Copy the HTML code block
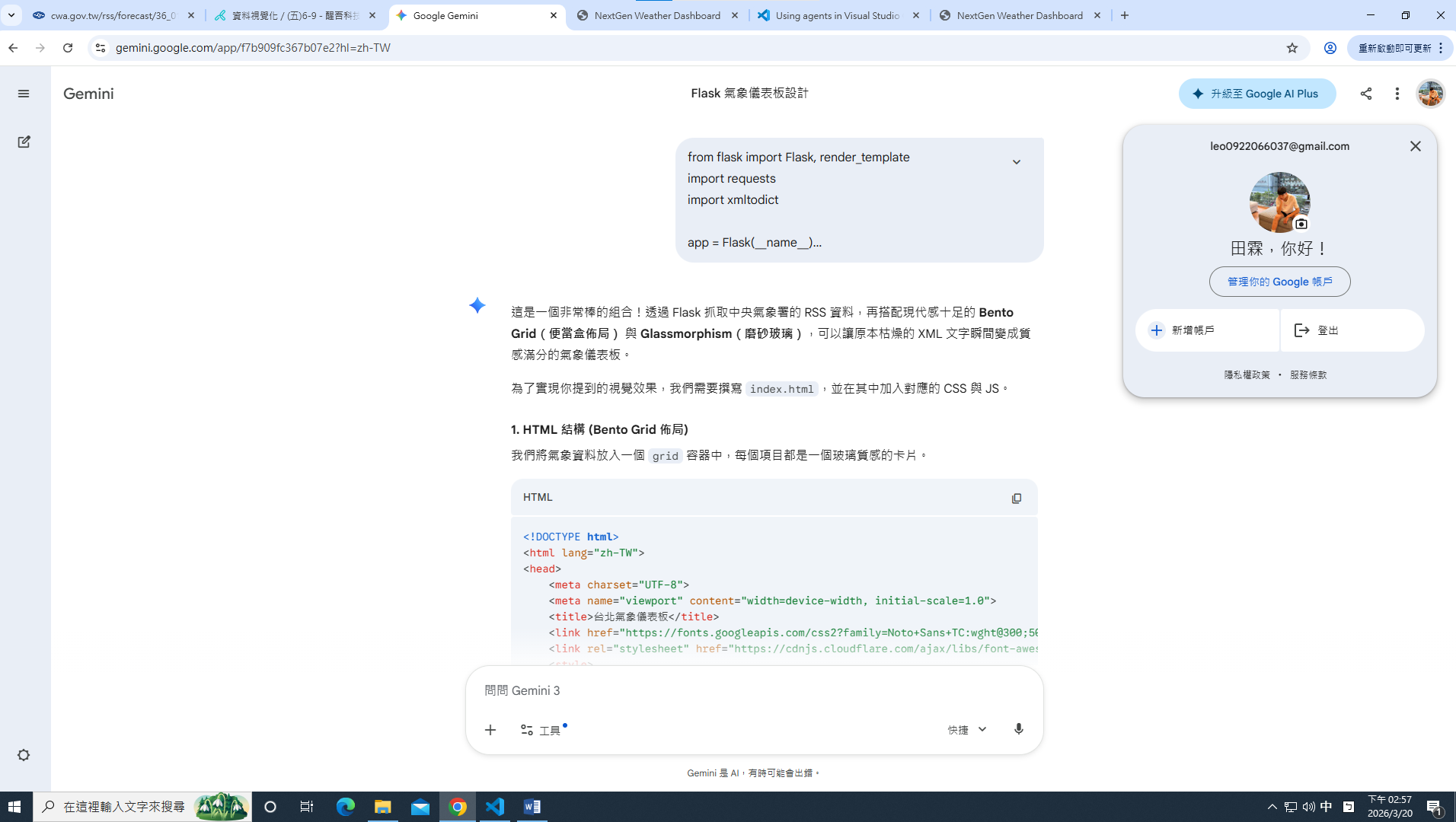 pyautogui.click(x=1017, y=498)
